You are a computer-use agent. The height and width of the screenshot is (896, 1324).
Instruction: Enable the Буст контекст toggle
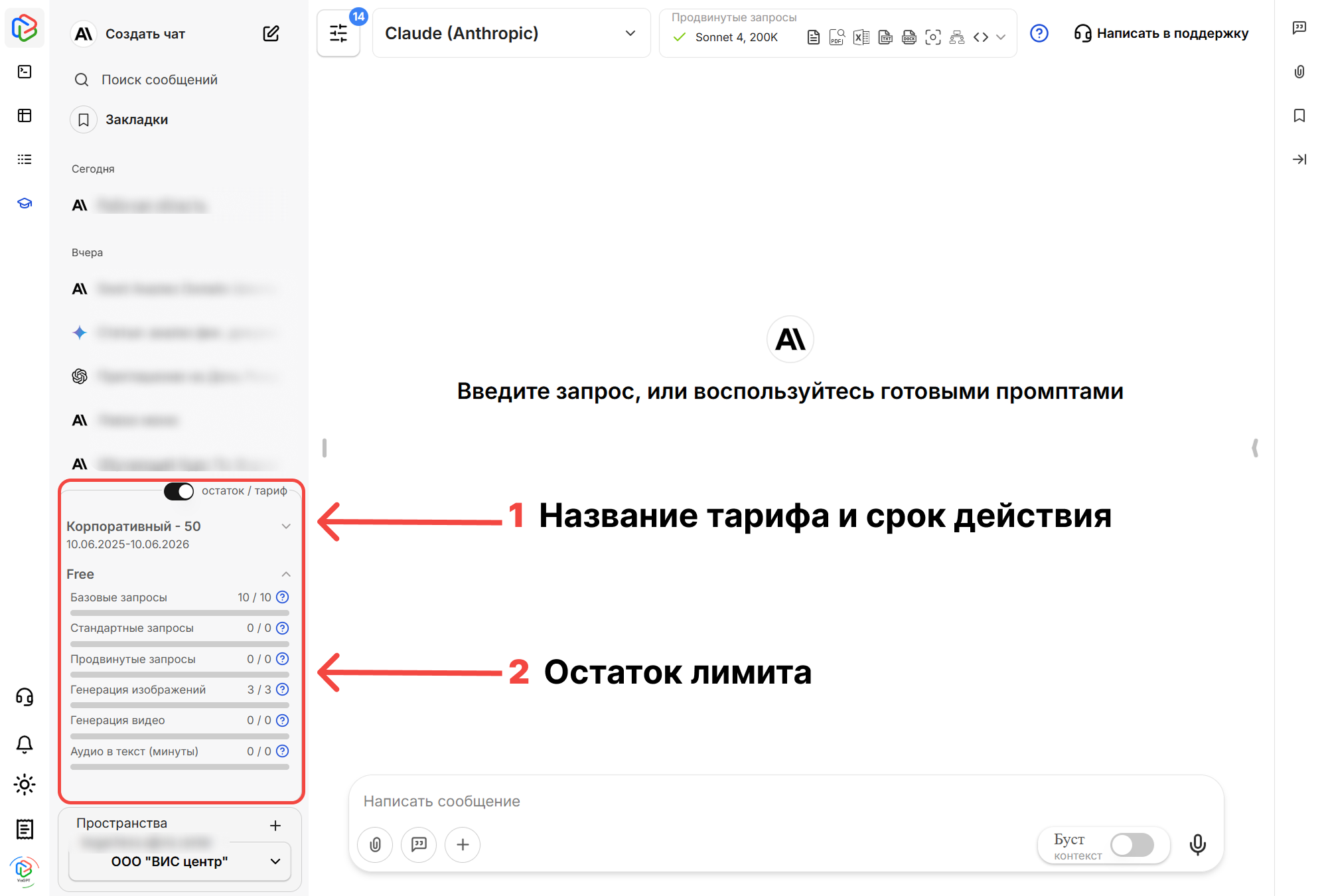click(x=1133, y=845)
